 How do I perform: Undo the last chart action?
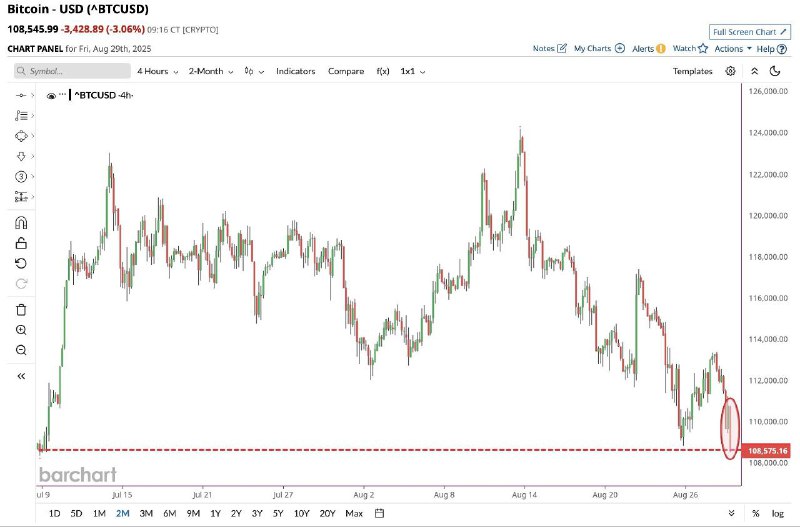point(21,263)
